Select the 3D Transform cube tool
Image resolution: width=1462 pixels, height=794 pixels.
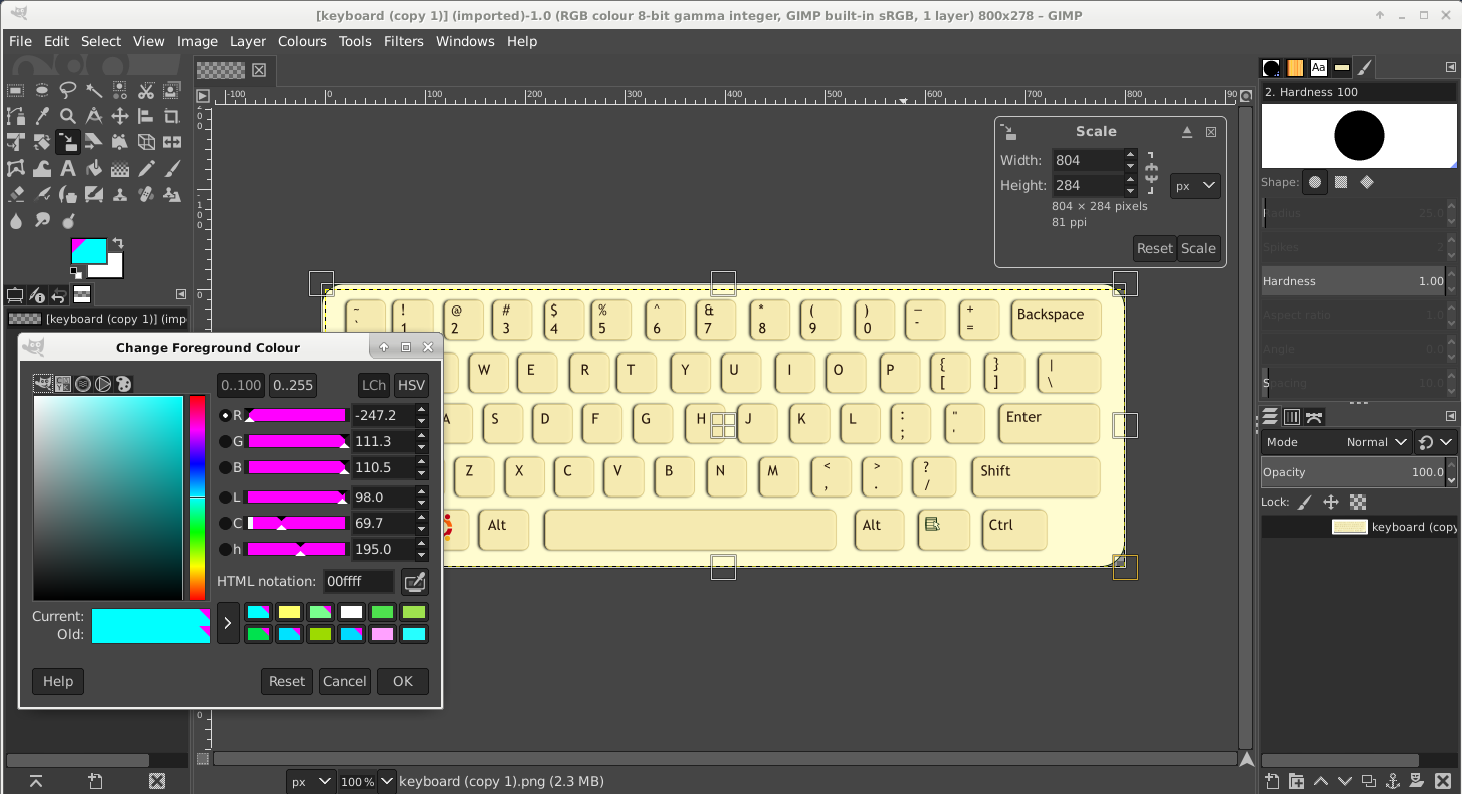tap(145, 143)
